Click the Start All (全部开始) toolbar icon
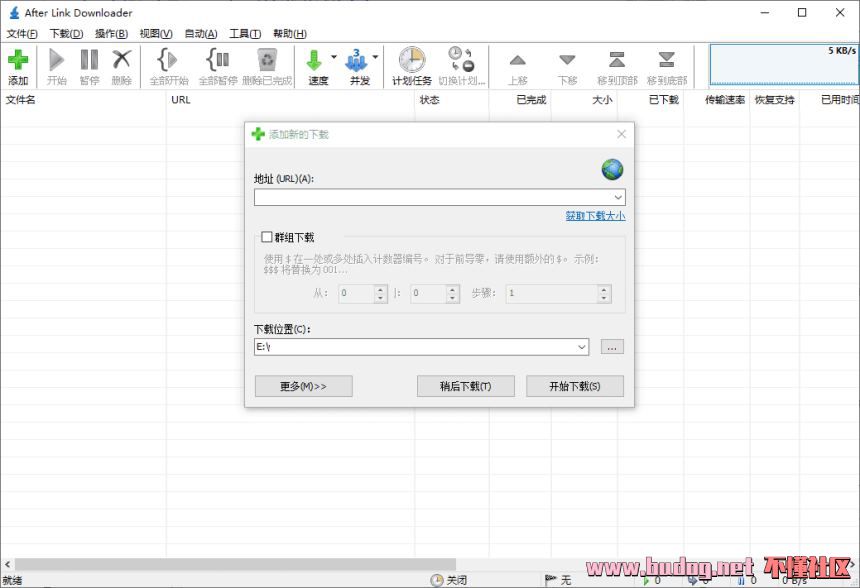The image size is (860, 588). [x=168, y=61]
